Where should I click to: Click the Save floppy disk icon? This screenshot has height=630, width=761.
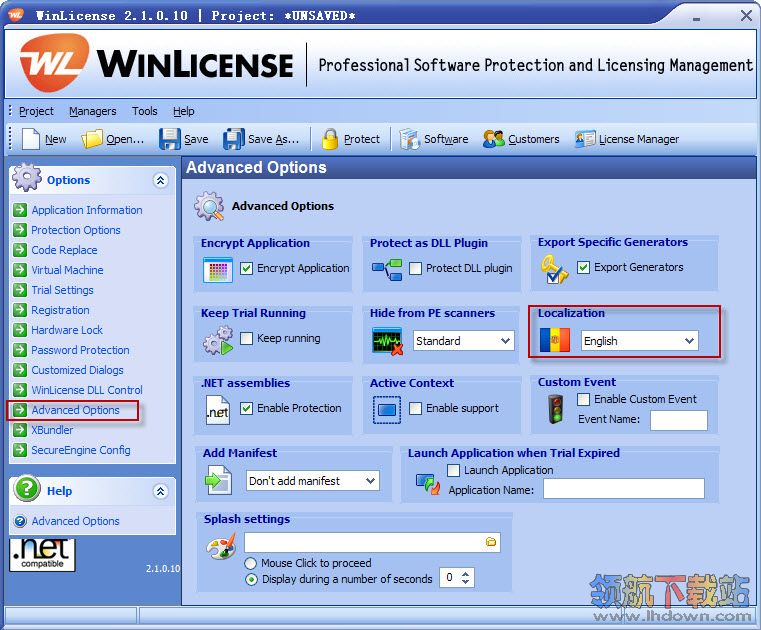pos(170,139)
